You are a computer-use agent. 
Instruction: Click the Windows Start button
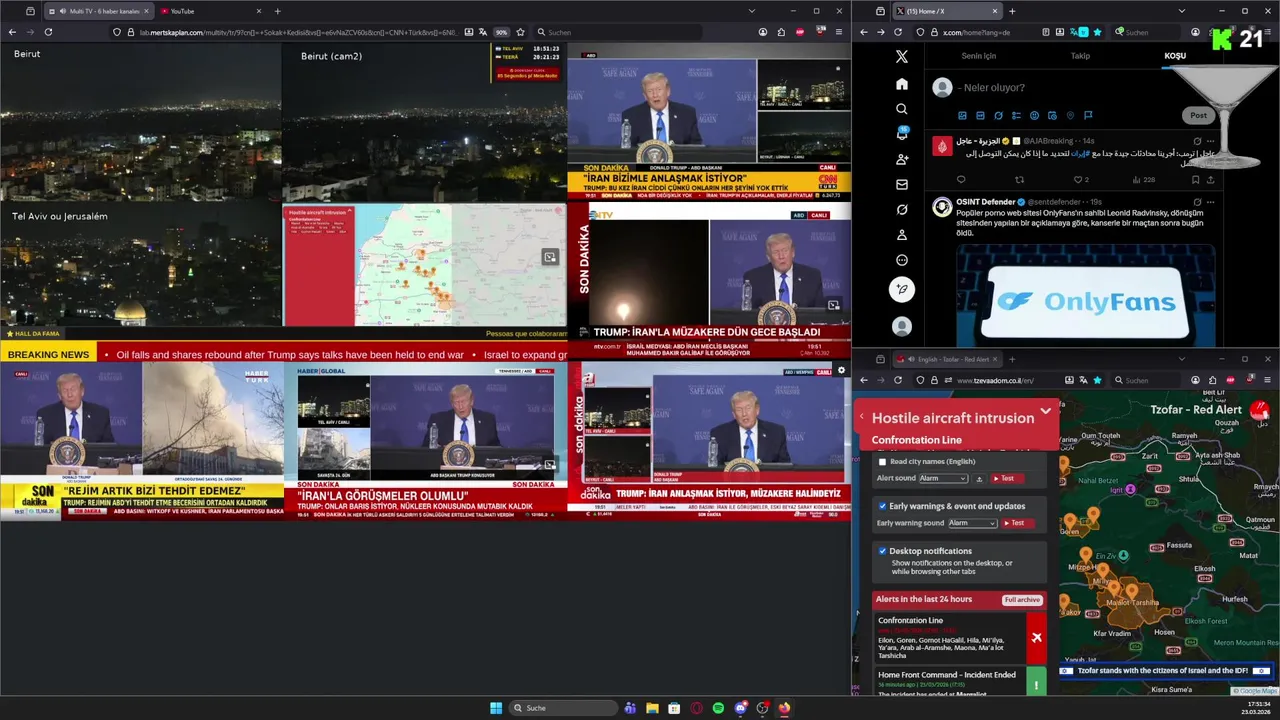(496, 708)
